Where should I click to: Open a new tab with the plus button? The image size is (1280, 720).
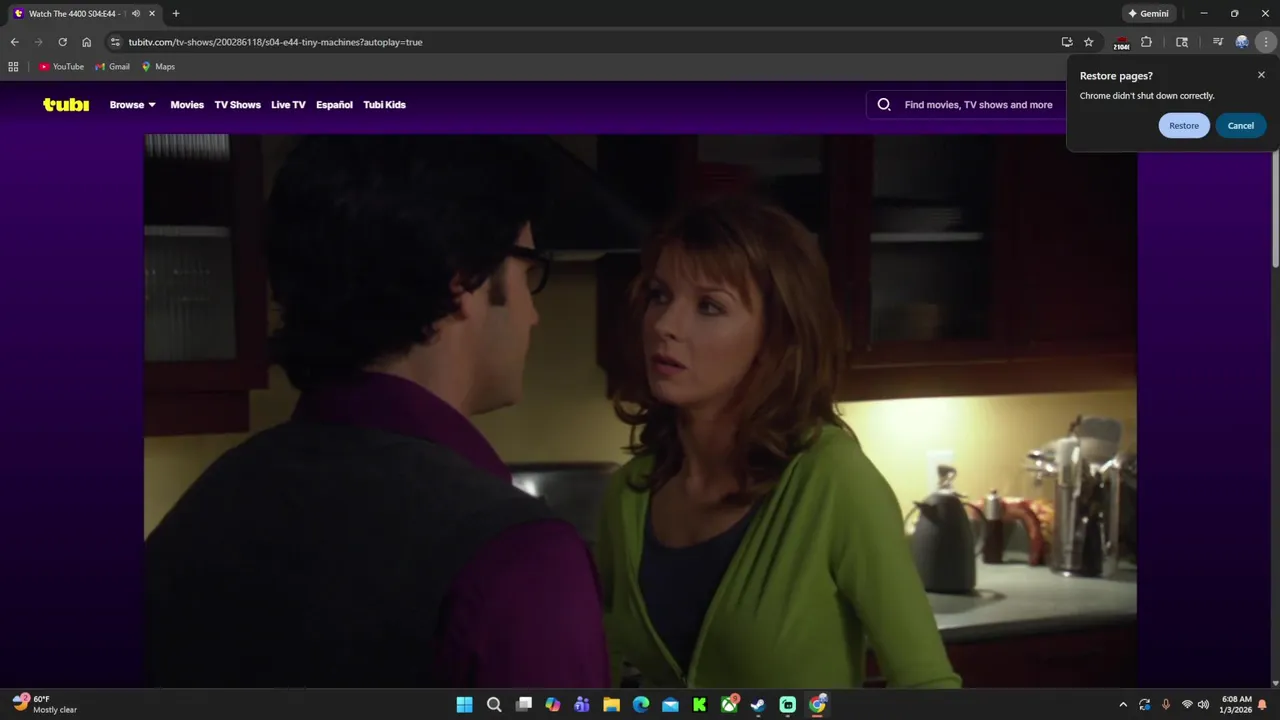[176, 14]
